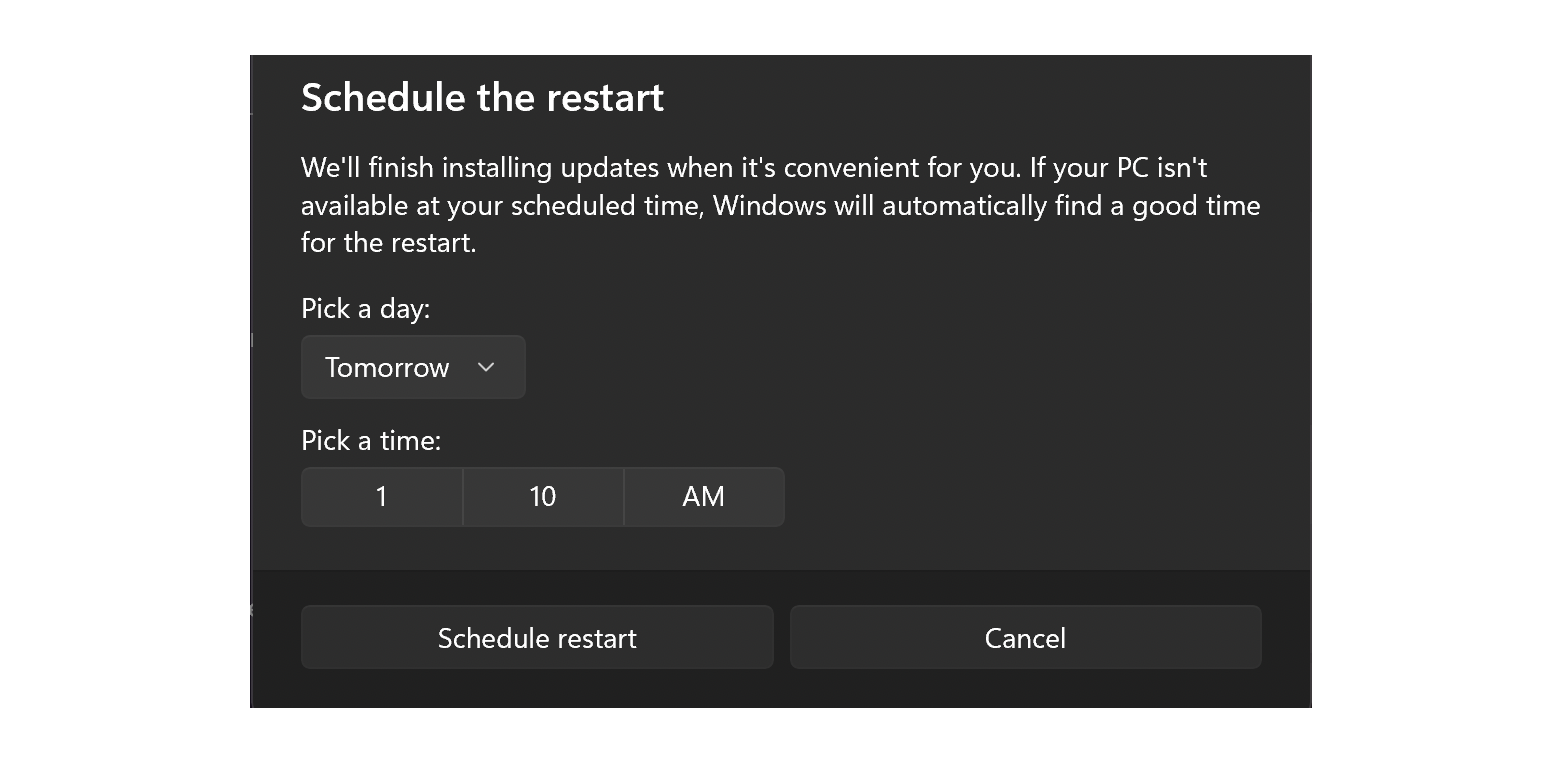Select Tomorrow in the day picker
This screenshot has width=1562, height=763.
click(412, 366)
